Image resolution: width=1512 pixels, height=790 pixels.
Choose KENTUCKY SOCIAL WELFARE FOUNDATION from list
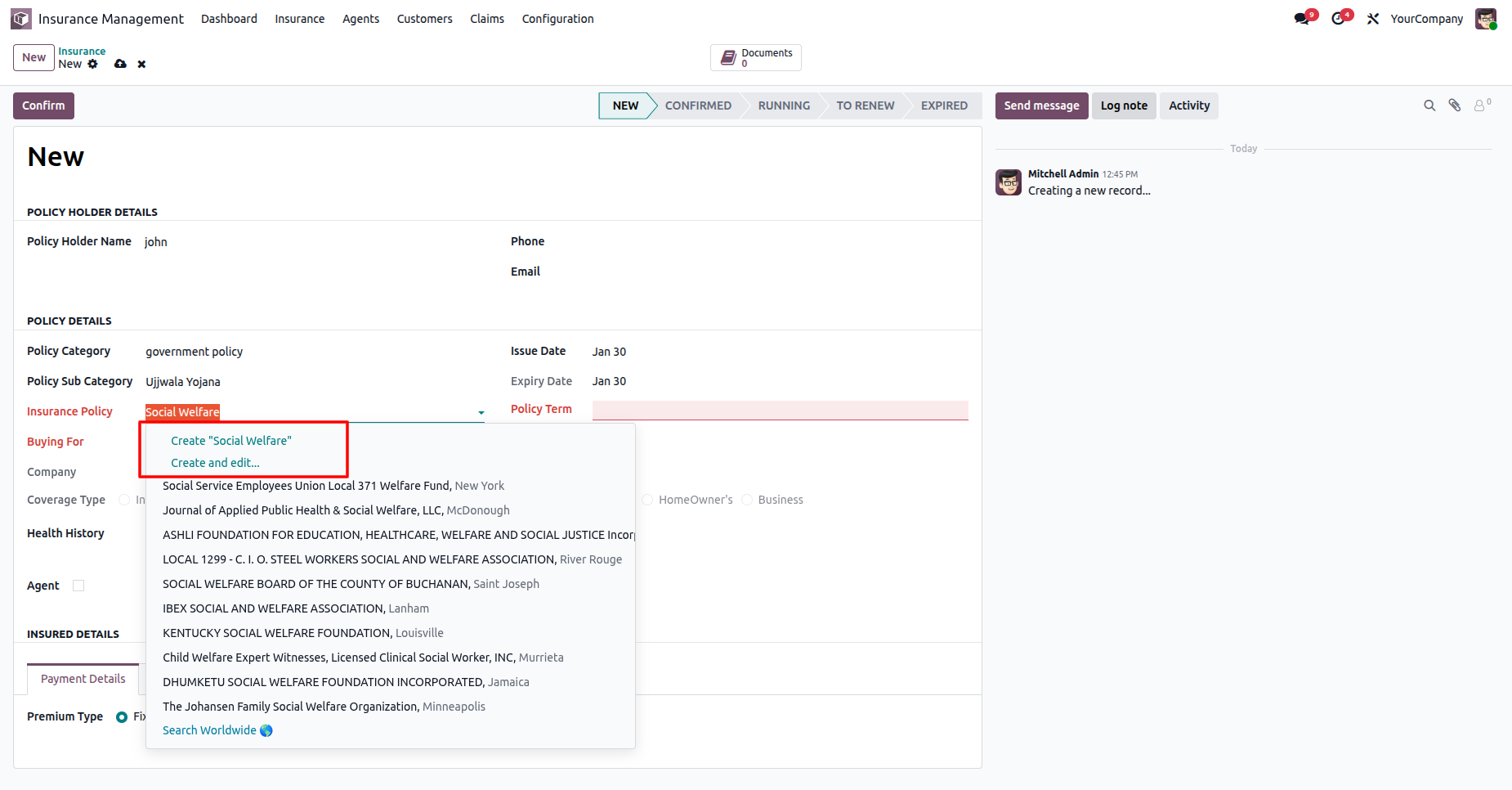tap(302, 633)
